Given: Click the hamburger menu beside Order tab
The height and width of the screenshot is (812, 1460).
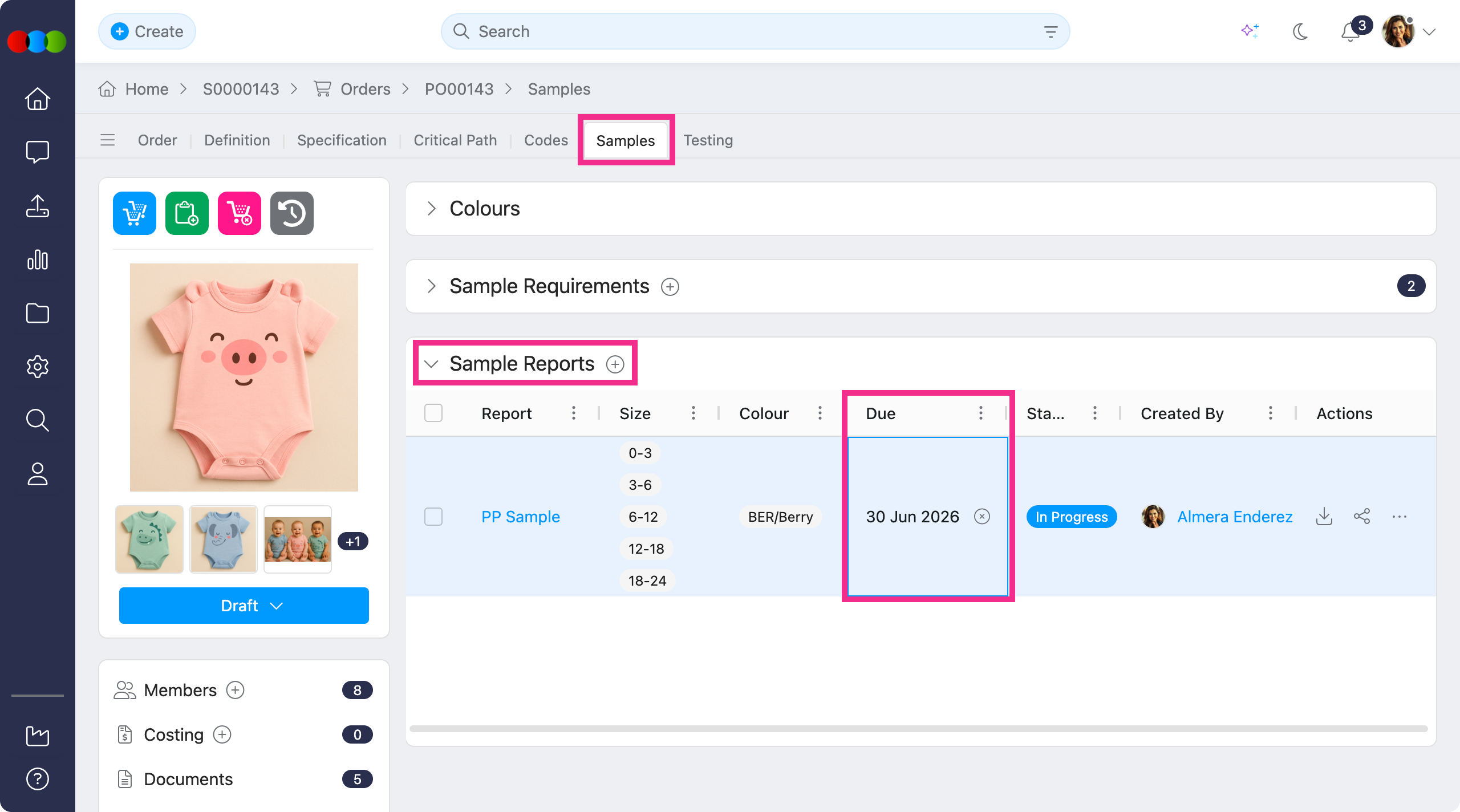Looking at the screenshot, I should tap(108, 140).
